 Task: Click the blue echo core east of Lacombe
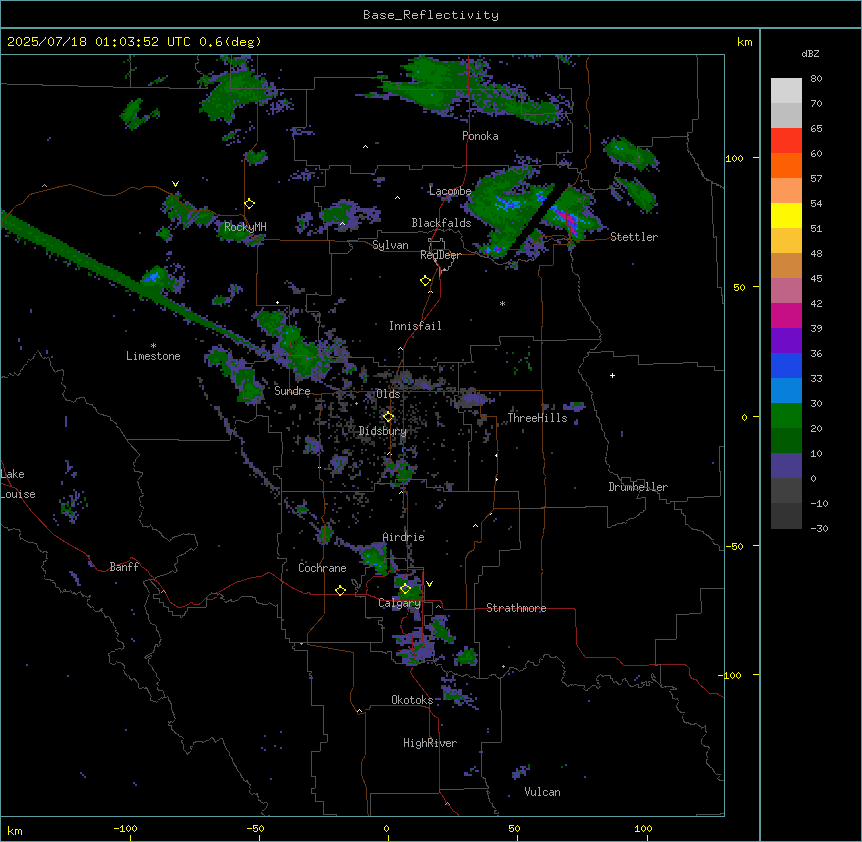pyautogui.click(x=509, y=203)
